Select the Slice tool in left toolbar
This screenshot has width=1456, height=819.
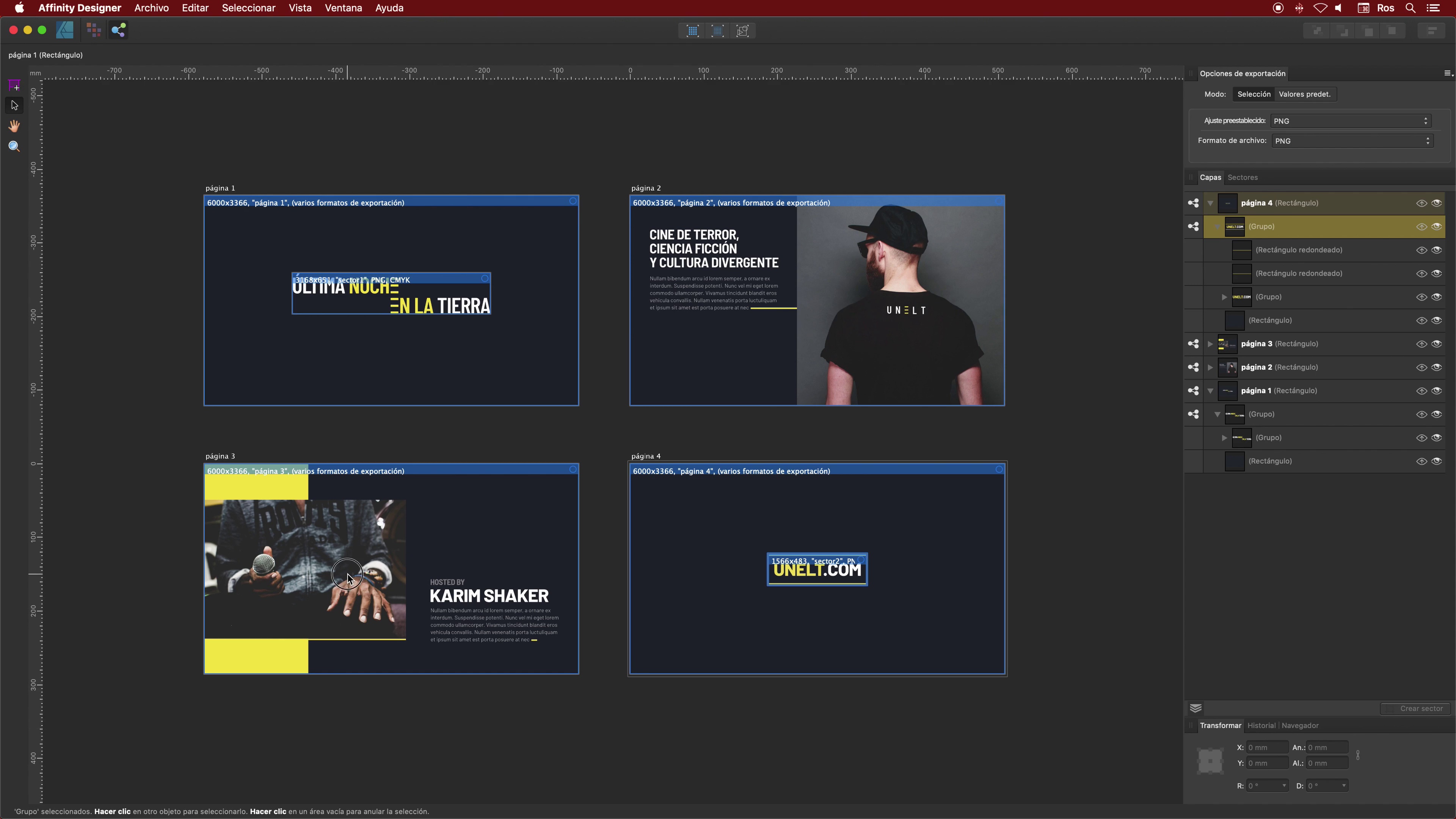(x=15, y=85)
